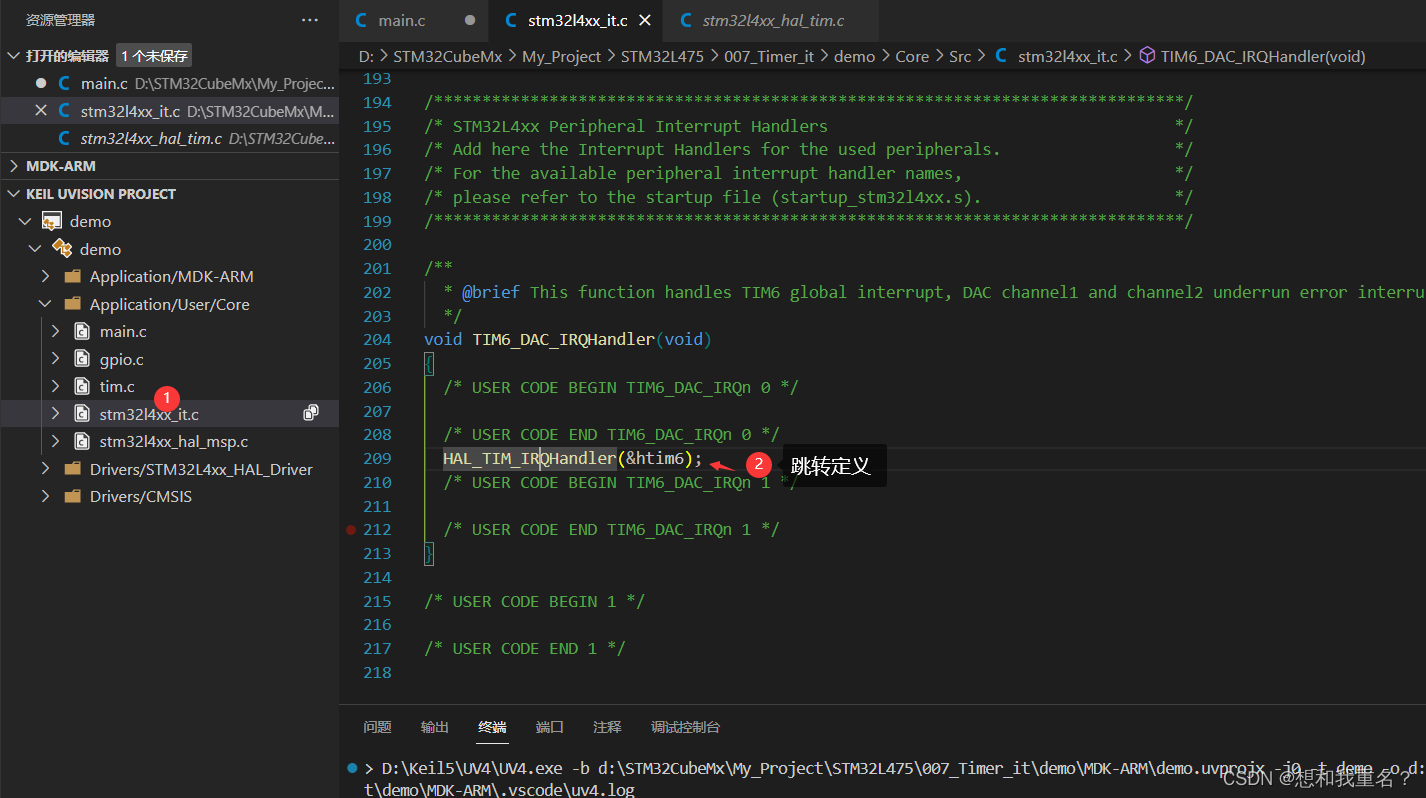
Task: Collapse the open editors section
Action: (x=13, y=56)
